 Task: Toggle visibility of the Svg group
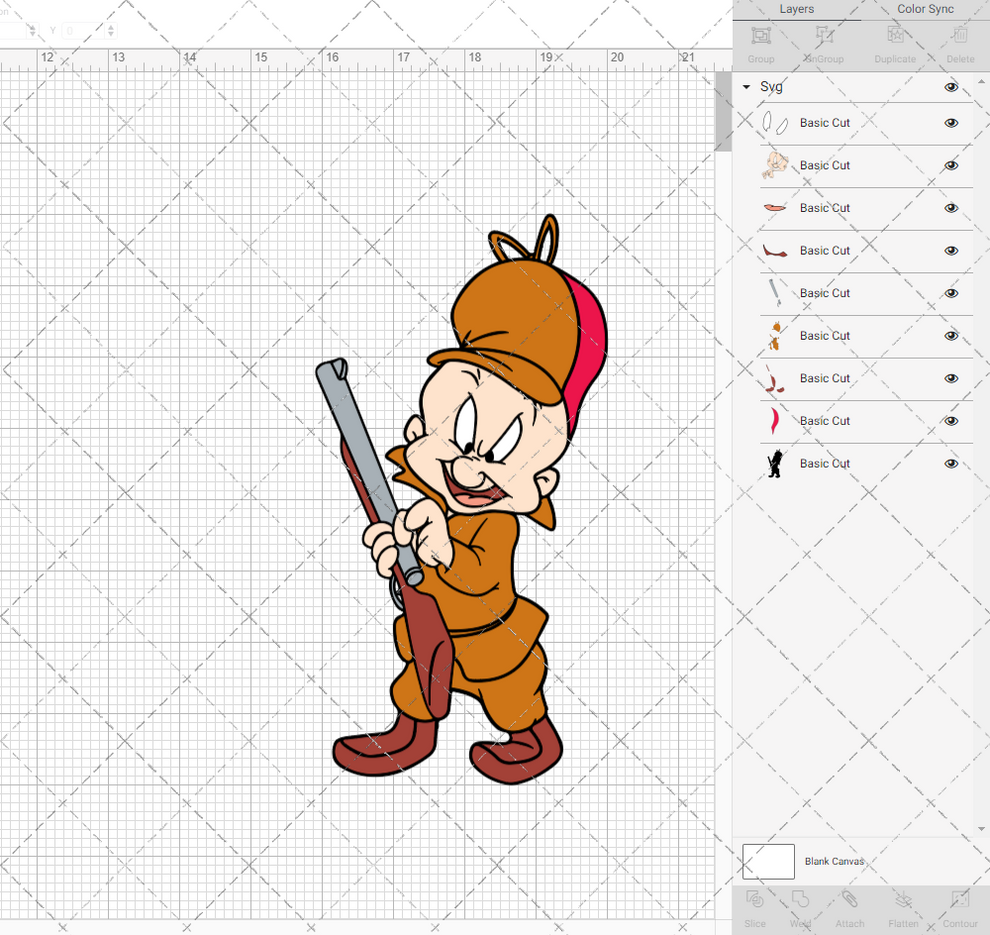tap(951, 87)
